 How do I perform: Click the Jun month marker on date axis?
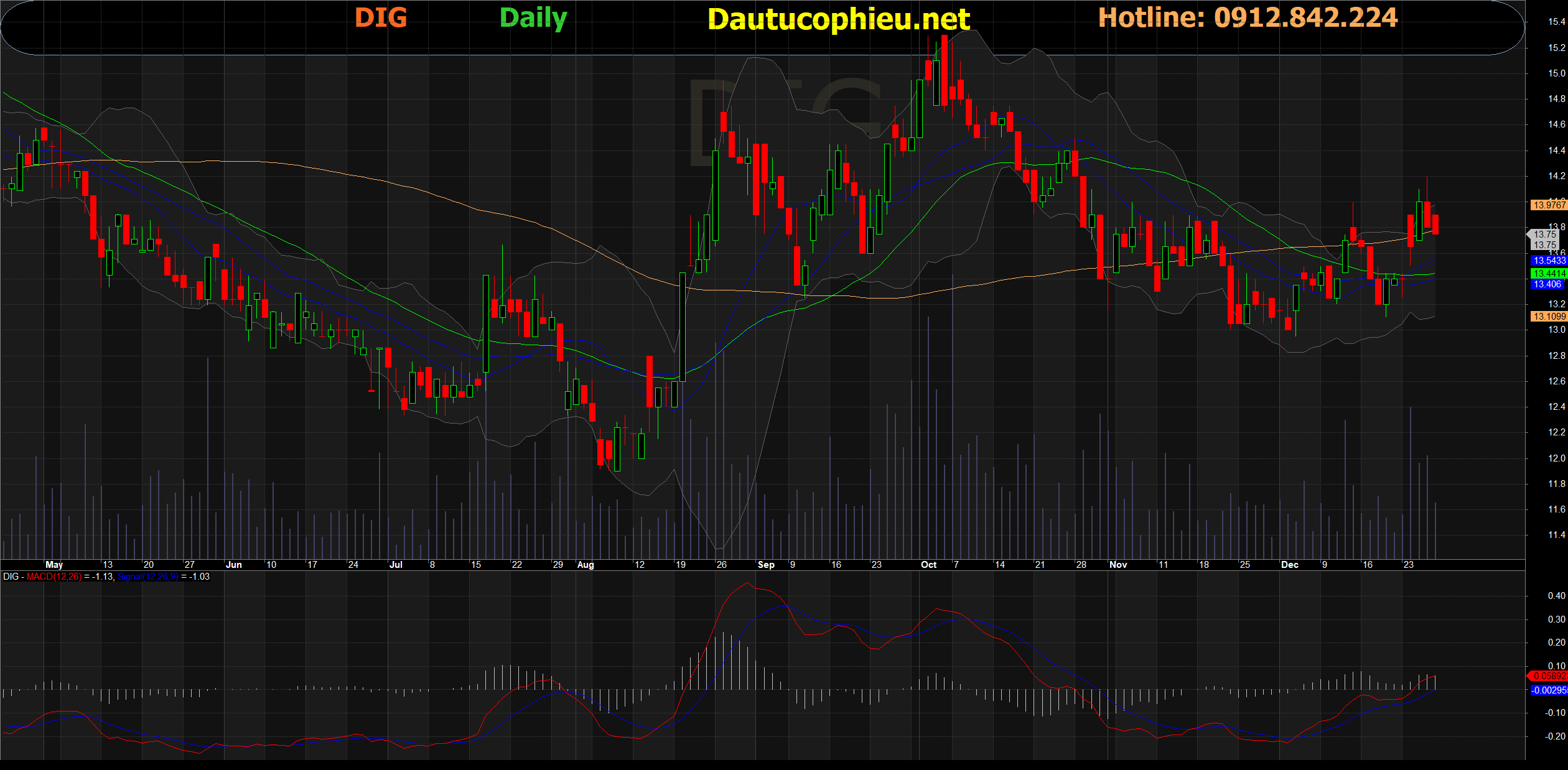(x=233, y=565)
